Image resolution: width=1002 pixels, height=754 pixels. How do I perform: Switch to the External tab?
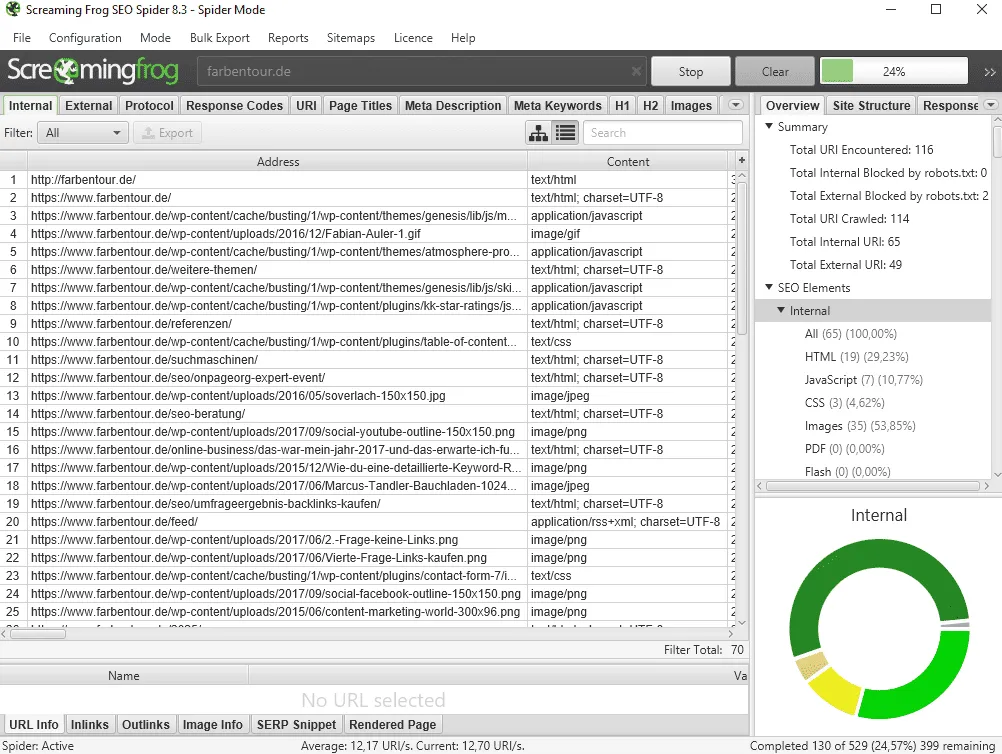point(89,105)
